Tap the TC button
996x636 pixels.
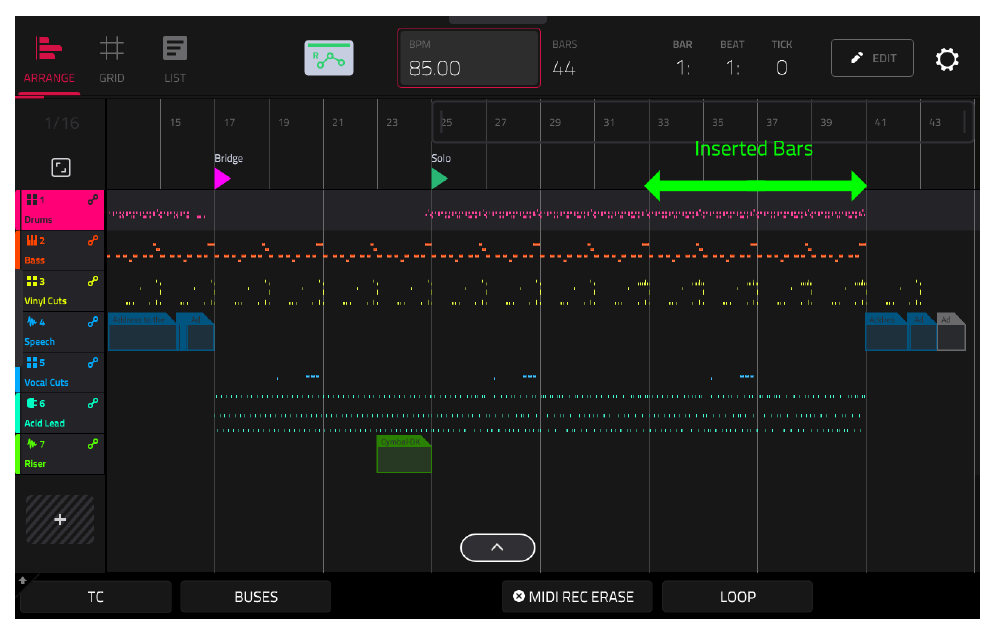click(96, 597)
